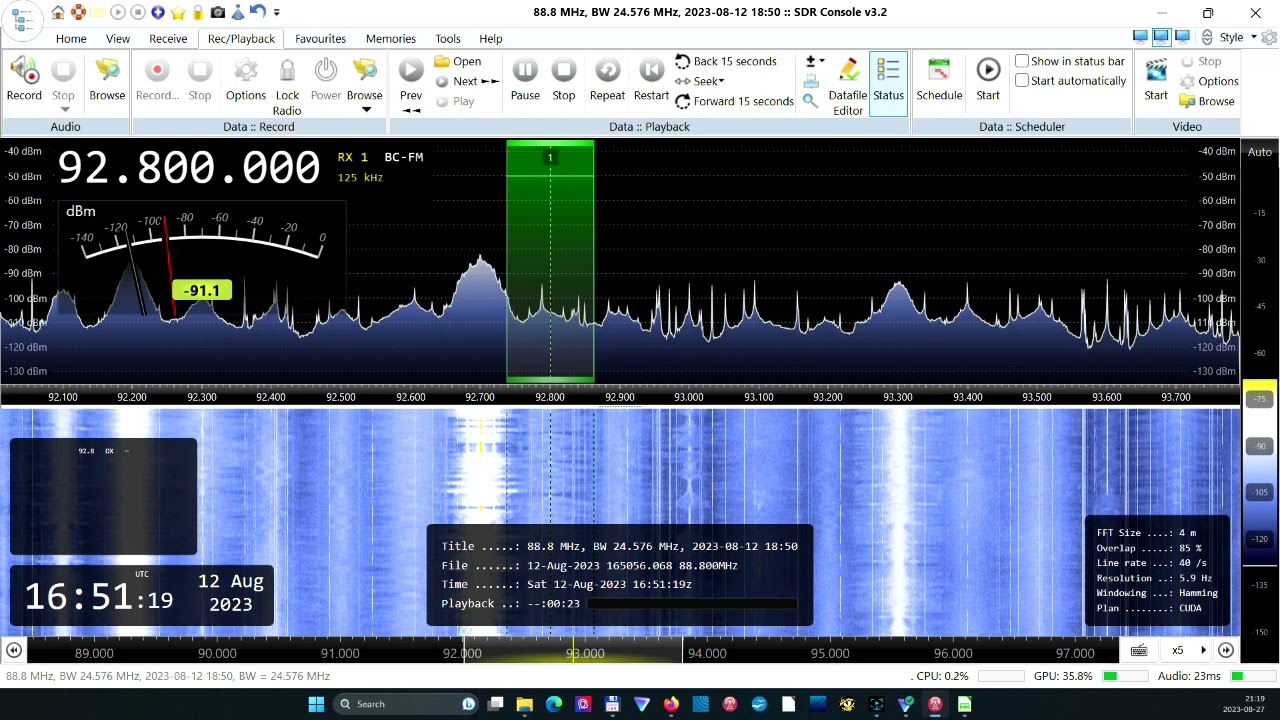Screen dimensions: 1280x720
Task: Open the Datafile Editor
Action: click(x=848, y=86)
